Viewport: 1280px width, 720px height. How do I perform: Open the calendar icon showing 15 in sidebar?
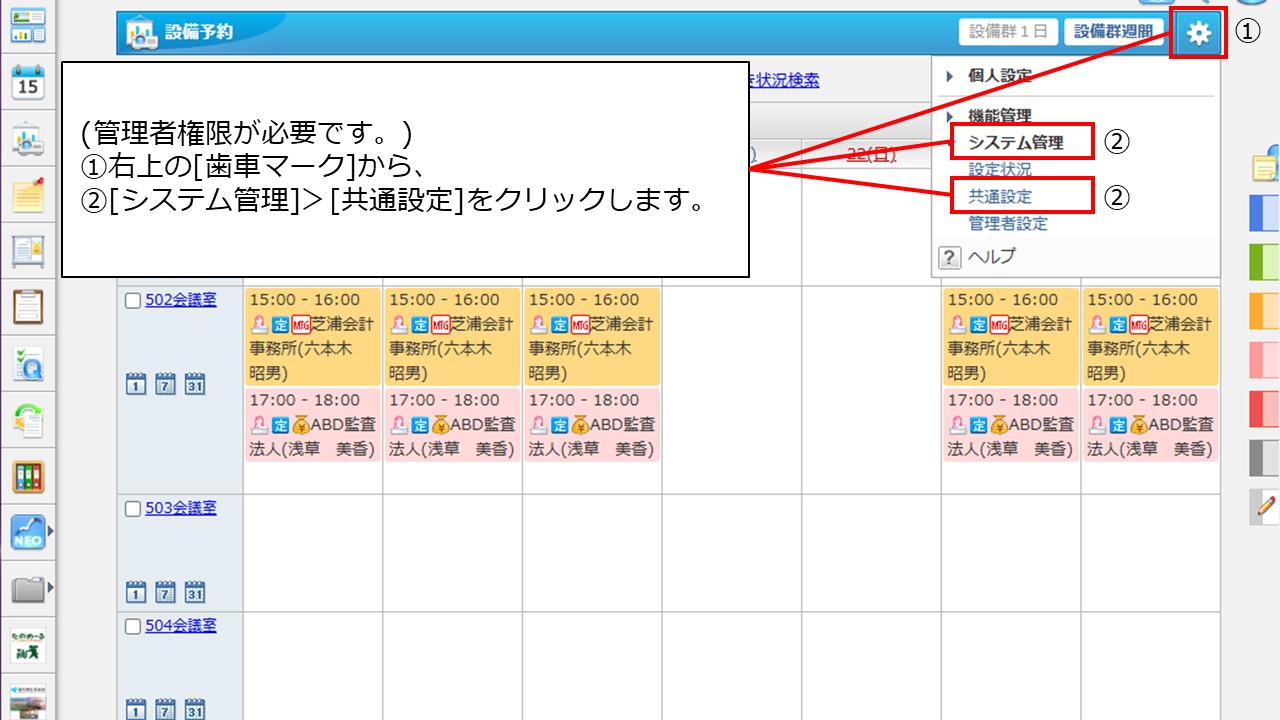29,82
